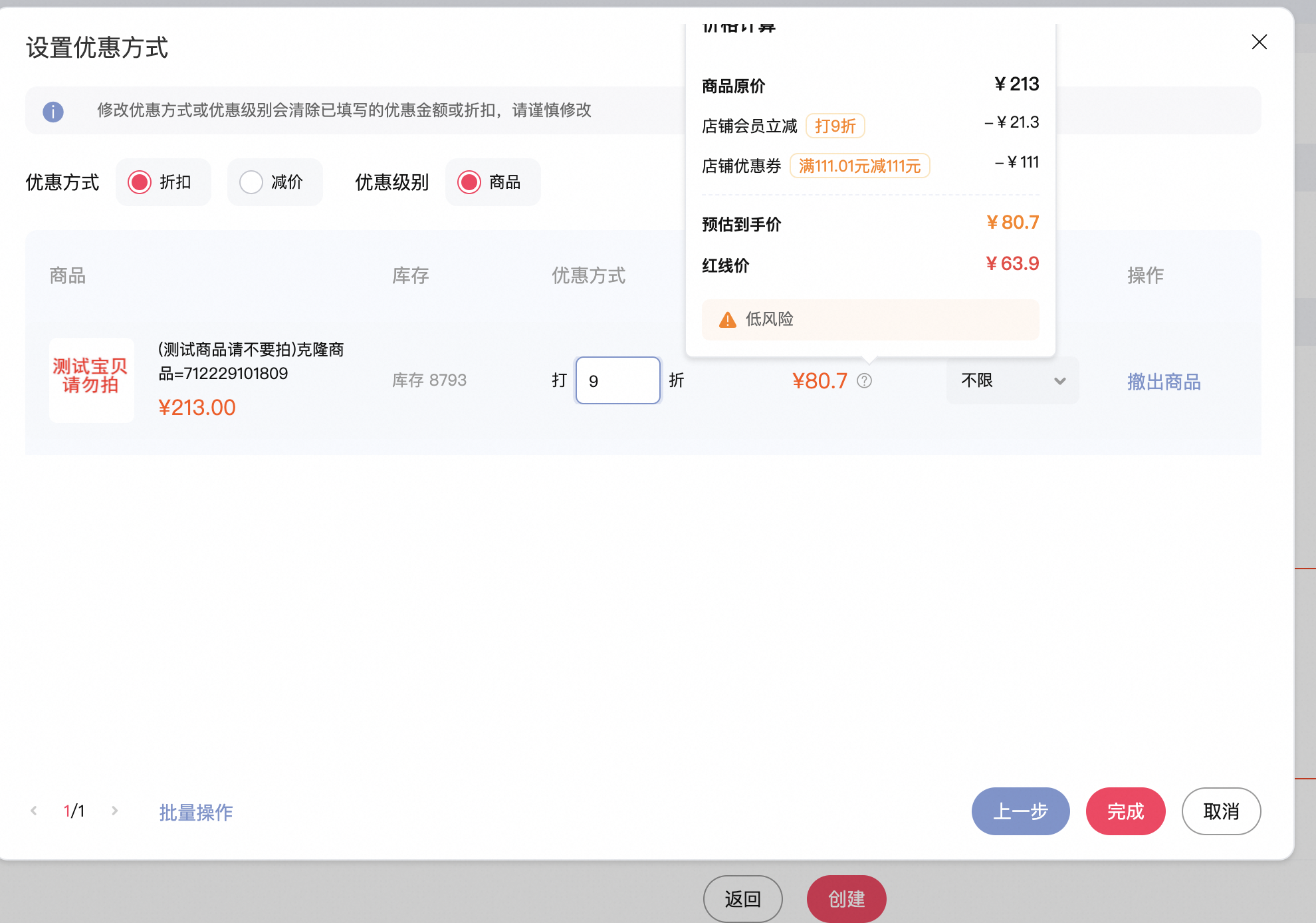
Task: Click the 返回 button behind the dialog
Action: (743, 899)
